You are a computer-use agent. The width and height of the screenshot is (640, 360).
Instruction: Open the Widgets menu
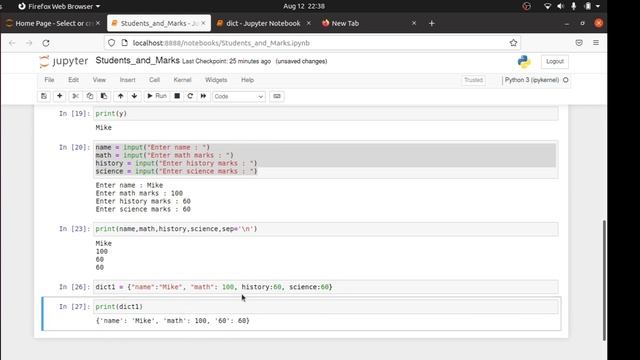coord(216,80)
